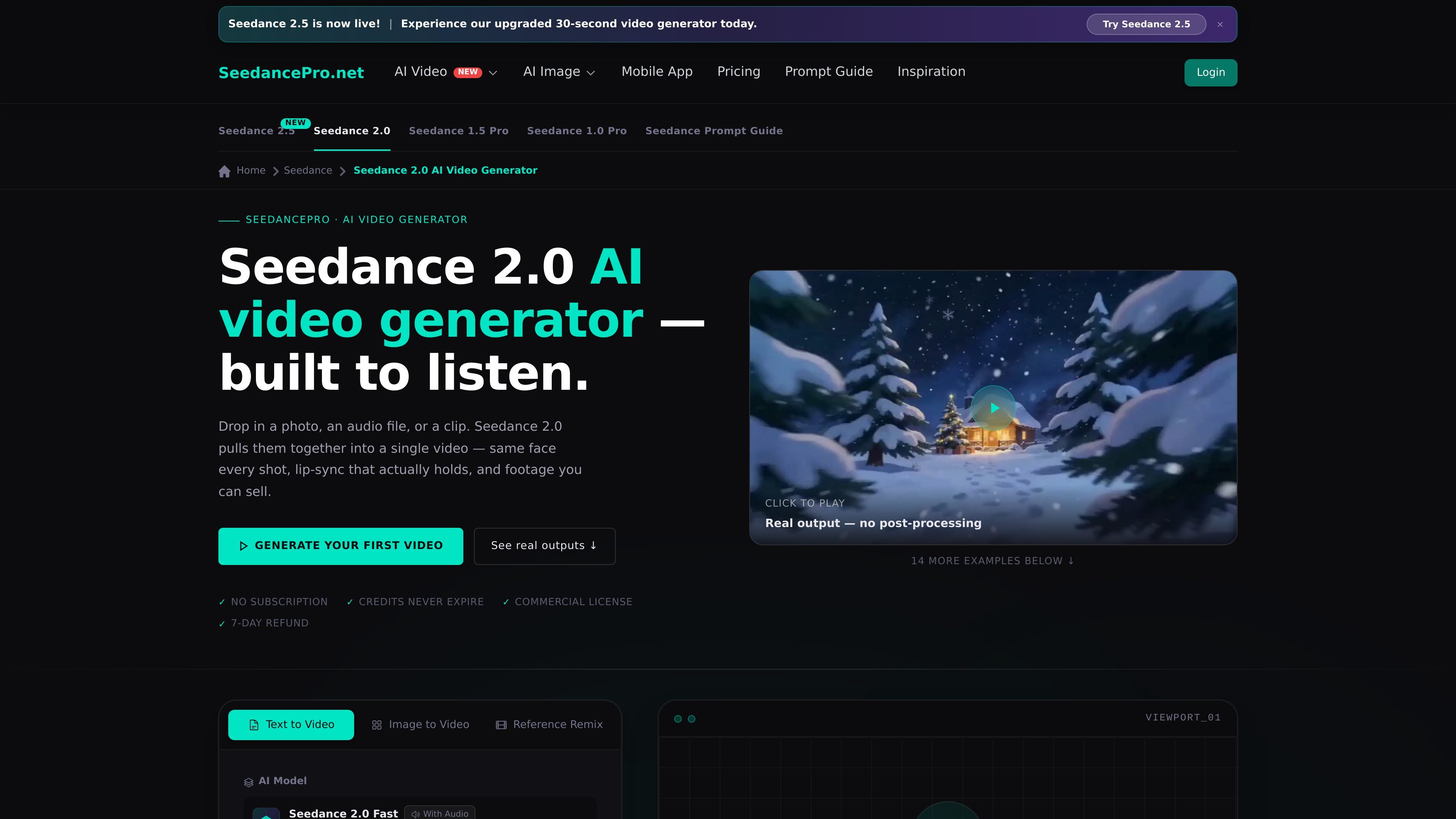Close the Seedance 2.5 announcement banner
The width and height of the screenshot is (1456, 819).
point(1220,24)
